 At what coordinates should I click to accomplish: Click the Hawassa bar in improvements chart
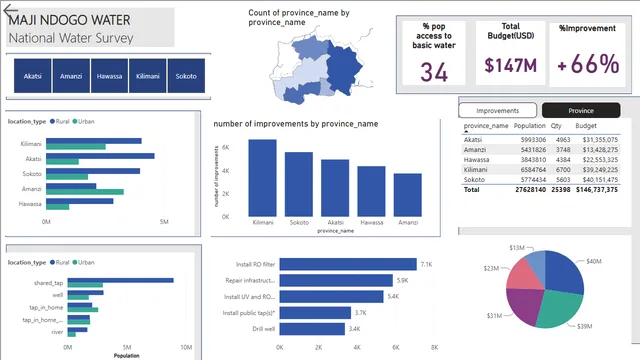371,191
